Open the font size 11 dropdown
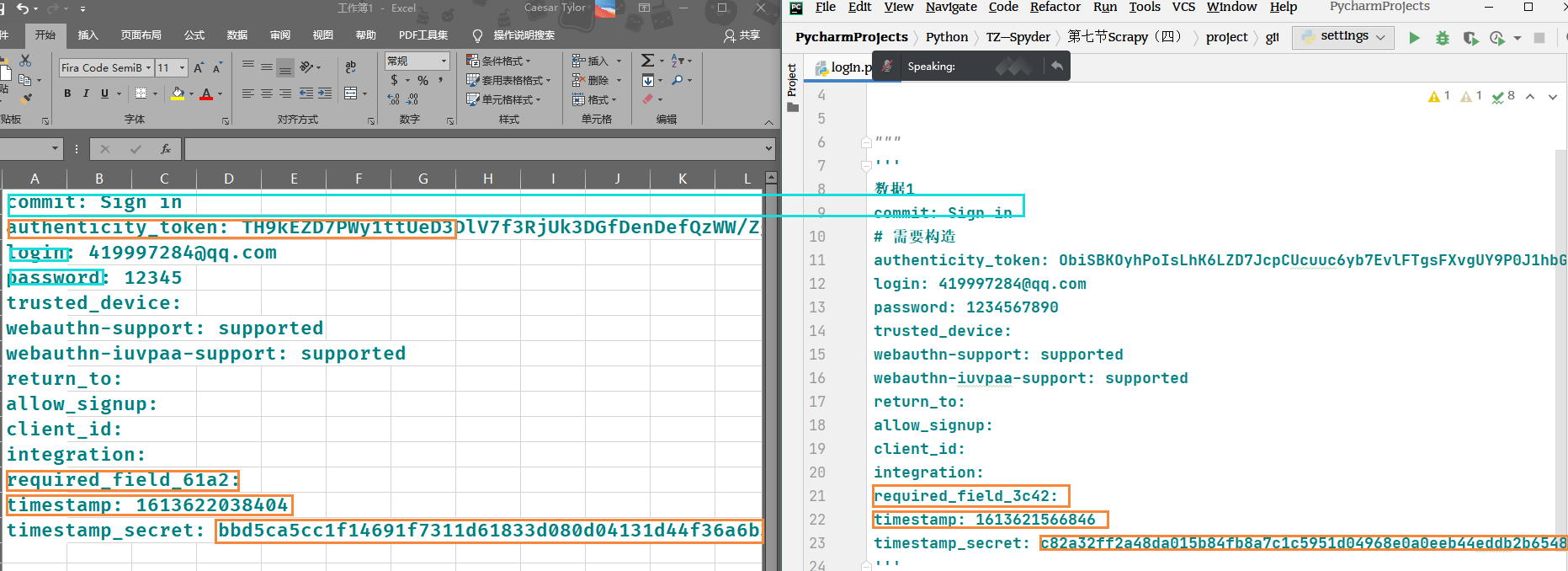 point(182,67)
